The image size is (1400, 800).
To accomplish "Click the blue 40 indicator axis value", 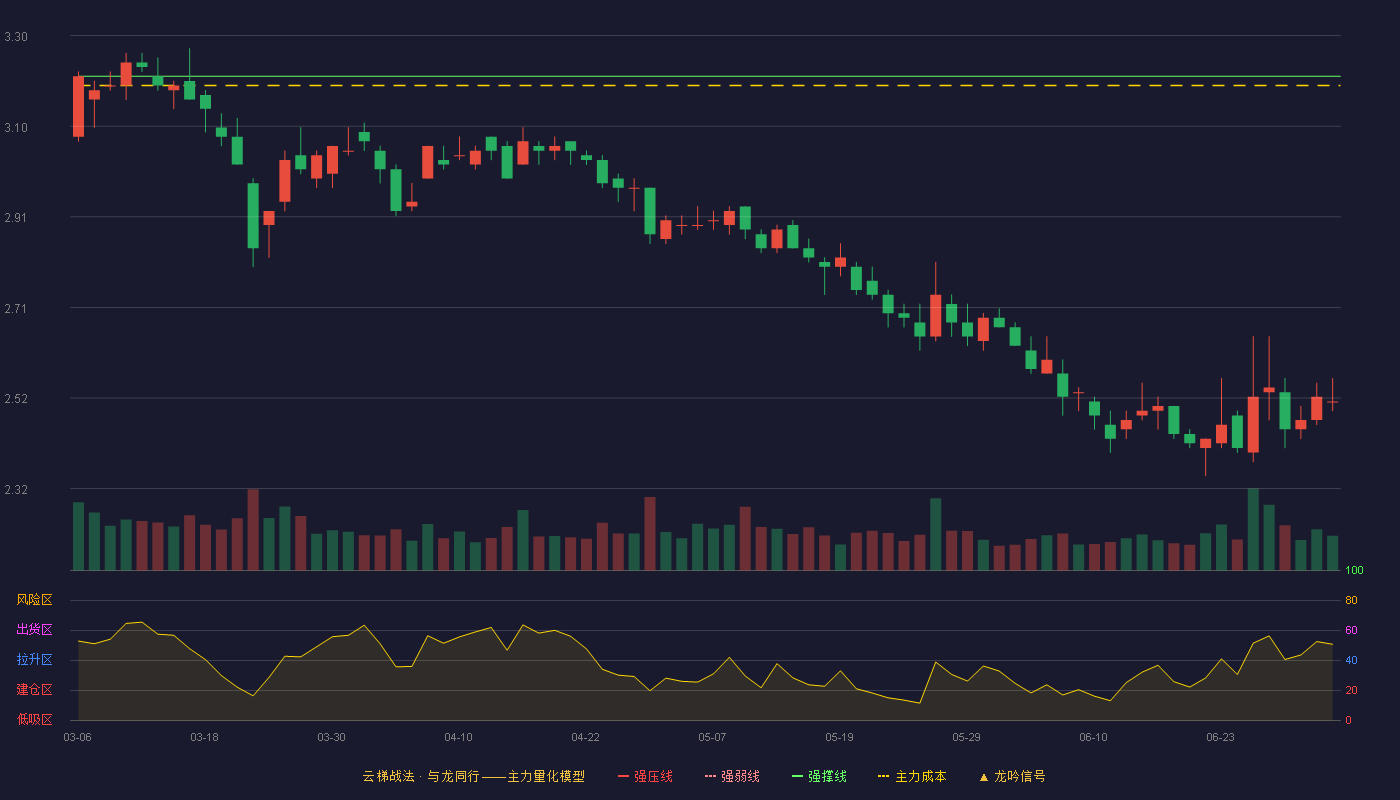I will point(1351,661).
